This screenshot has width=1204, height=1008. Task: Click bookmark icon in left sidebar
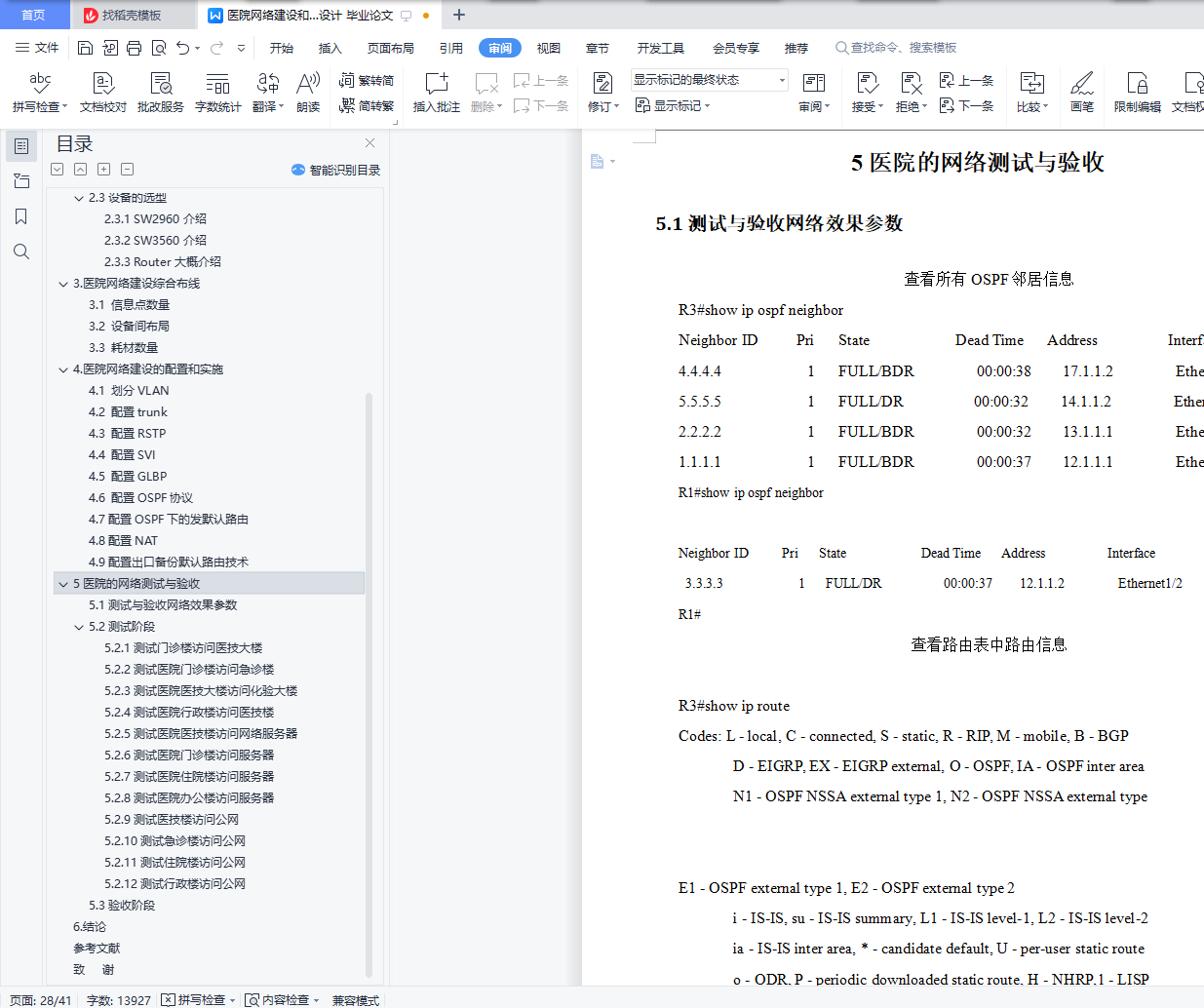pos(21,216)
